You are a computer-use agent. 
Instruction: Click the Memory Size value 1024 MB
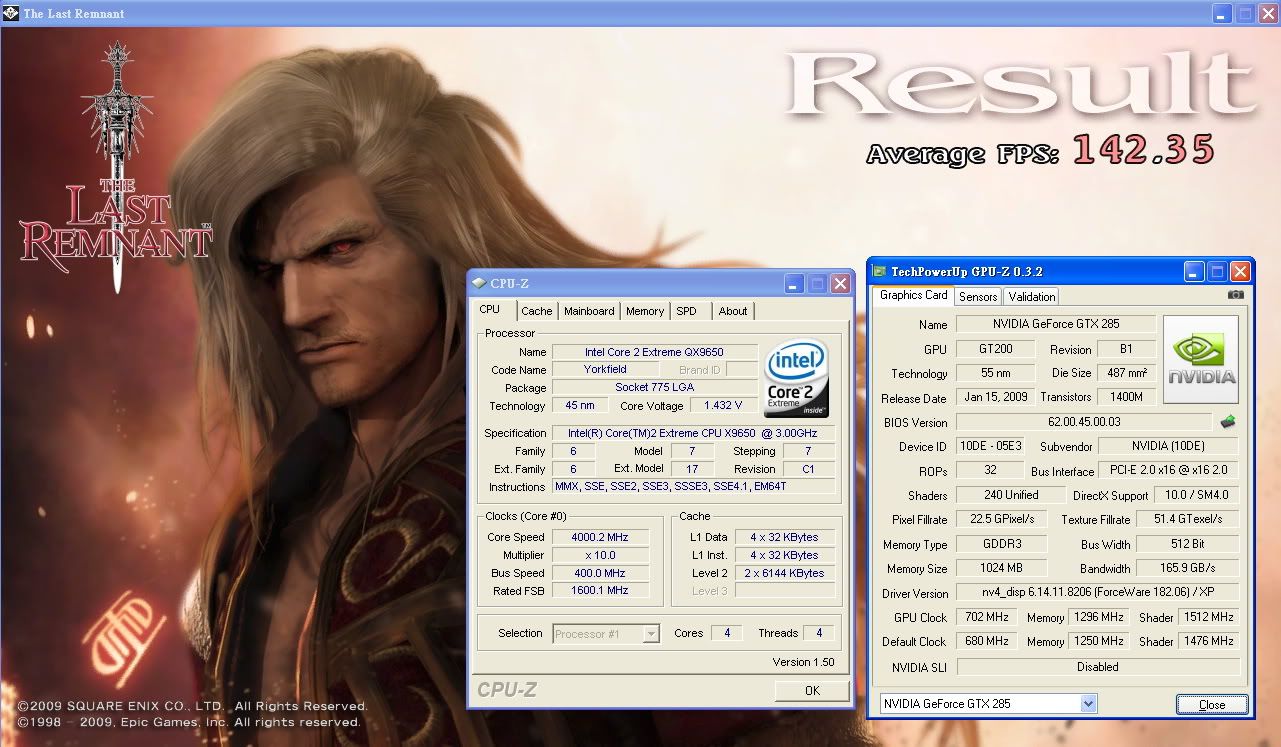(x=1002, y=568)
